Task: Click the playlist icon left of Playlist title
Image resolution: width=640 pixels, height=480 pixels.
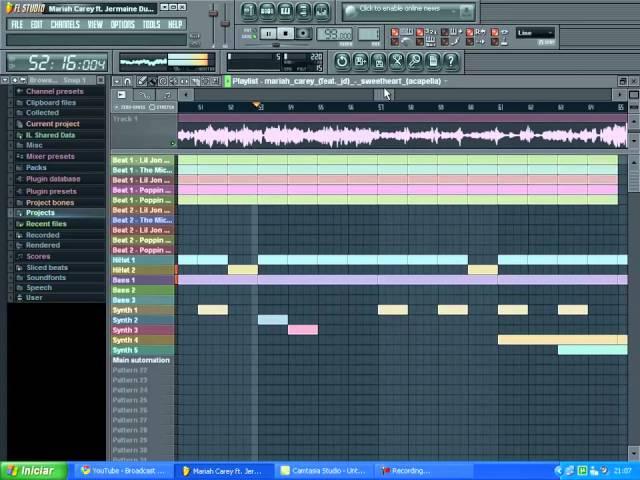Action: click(x=228, y=81)
